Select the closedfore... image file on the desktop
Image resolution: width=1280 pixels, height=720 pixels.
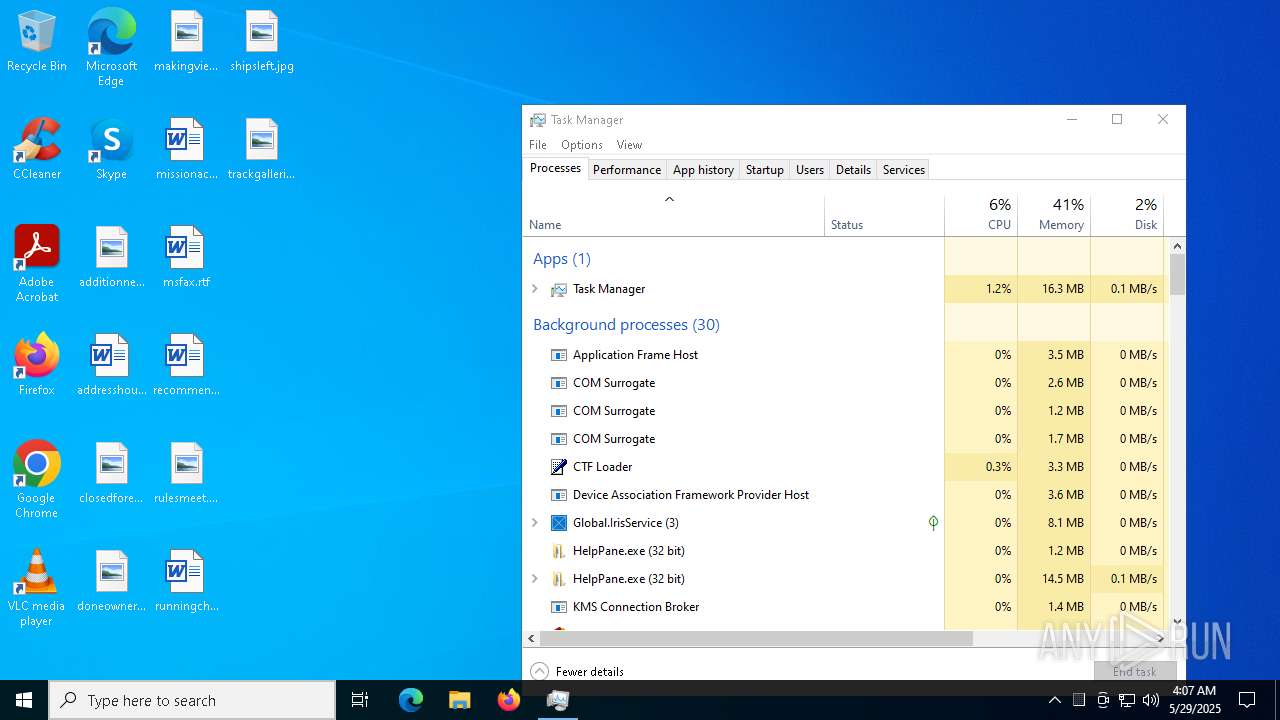(111, 474)
